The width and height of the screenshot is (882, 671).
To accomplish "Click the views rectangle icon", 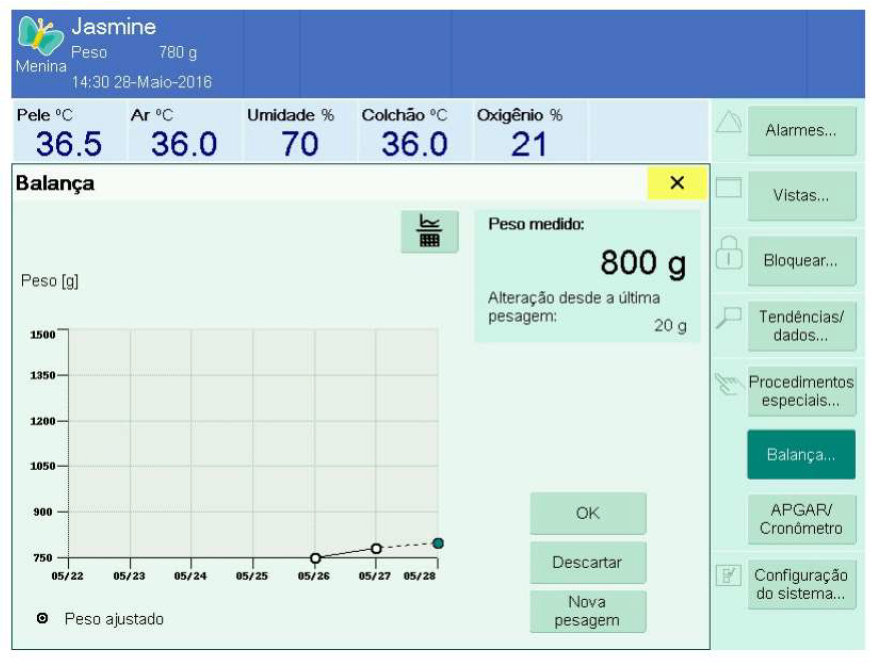I will click(728, 187).
